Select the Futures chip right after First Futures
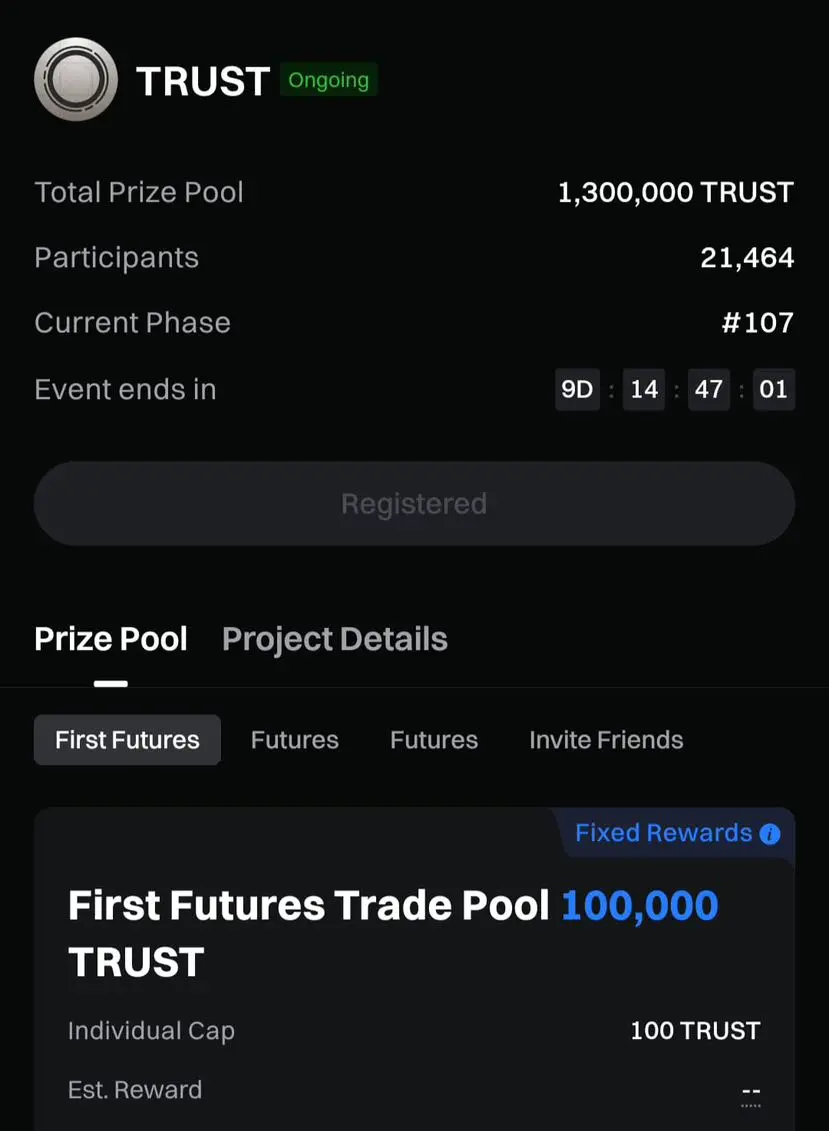The height and width of the screenshot is (1131, 829). (294, 740)
